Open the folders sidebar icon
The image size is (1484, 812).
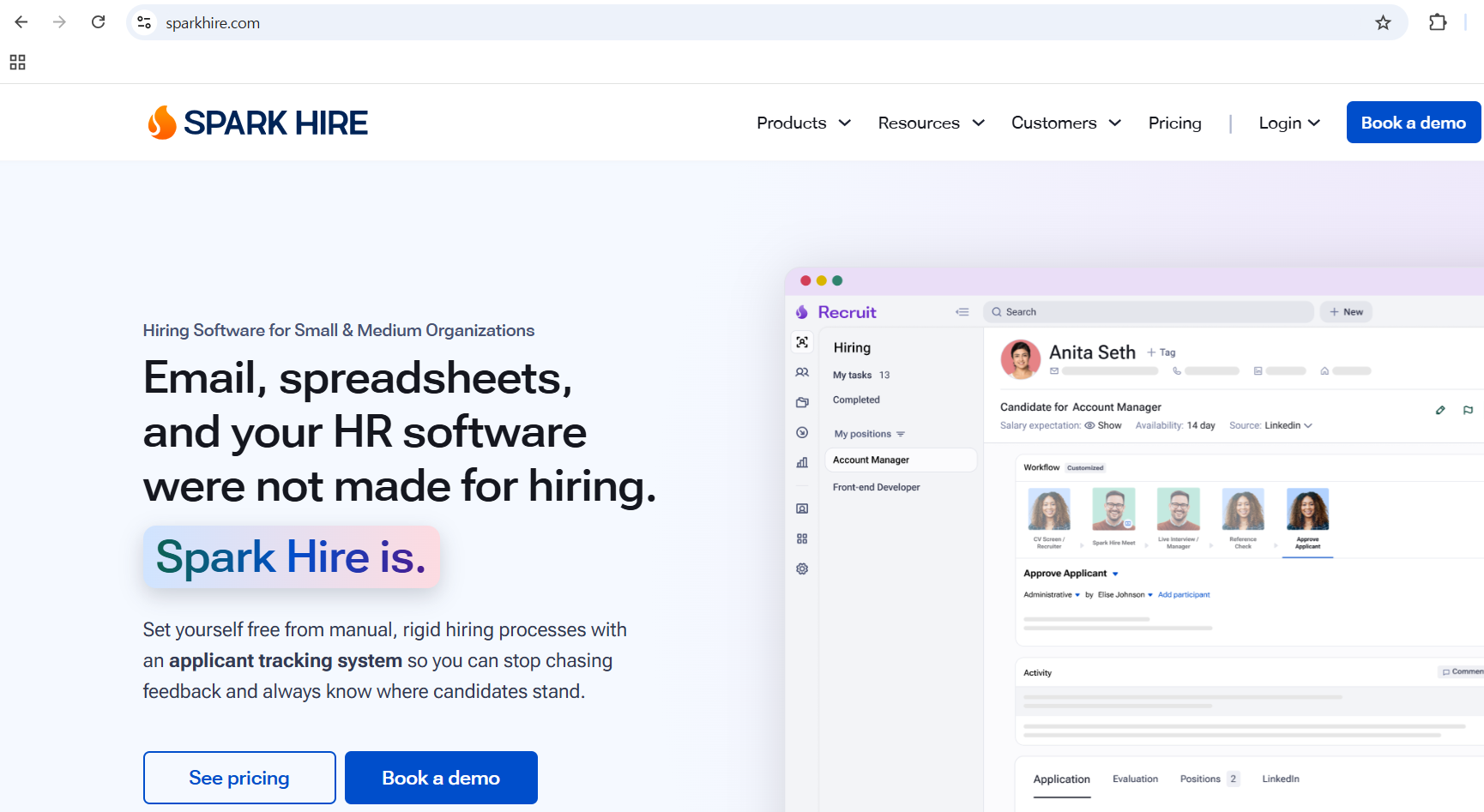(x=802, y=402)
